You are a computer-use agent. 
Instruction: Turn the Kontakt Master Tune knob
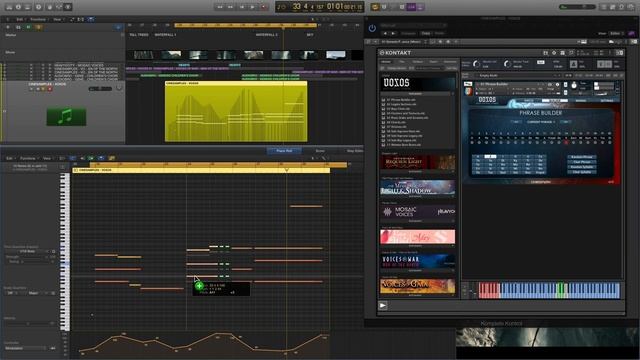tap(507, 64)
